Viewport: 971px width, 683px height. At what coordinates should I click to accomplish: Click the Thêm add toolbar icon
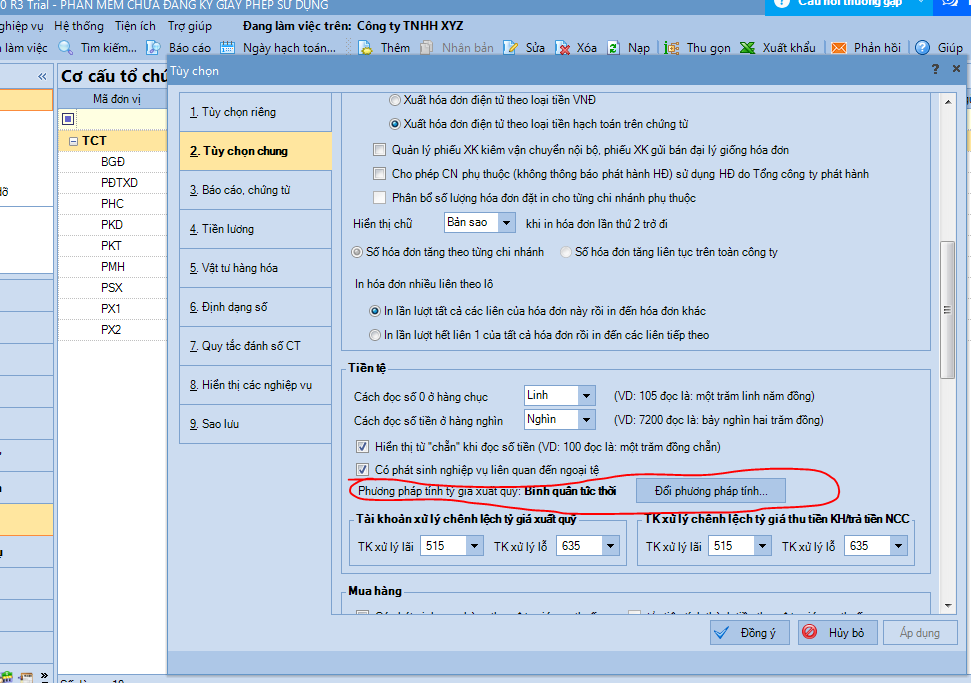pos(366,47)
